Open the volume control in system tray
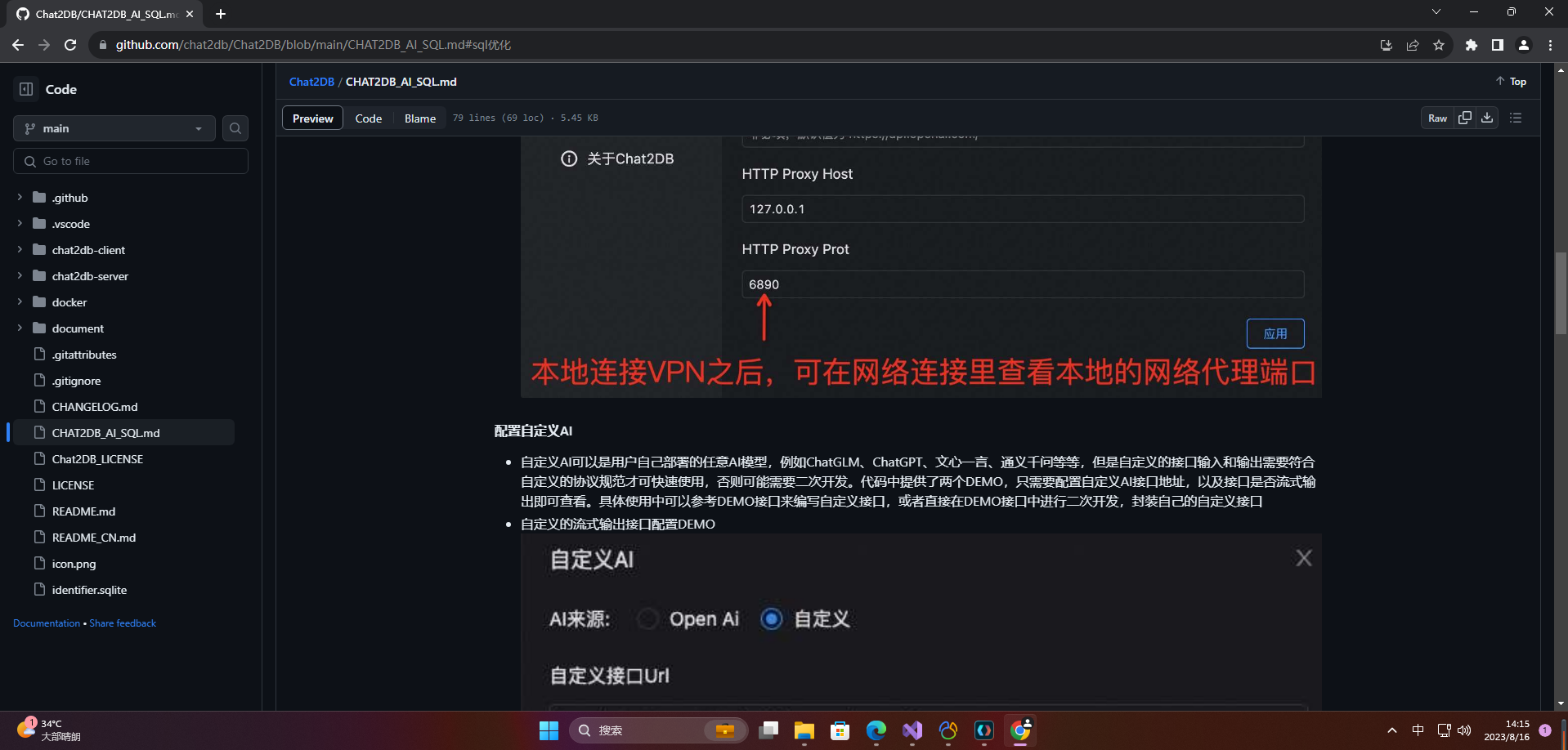This screenshot has height=750, width=1568. click(x=1464, y=730)
